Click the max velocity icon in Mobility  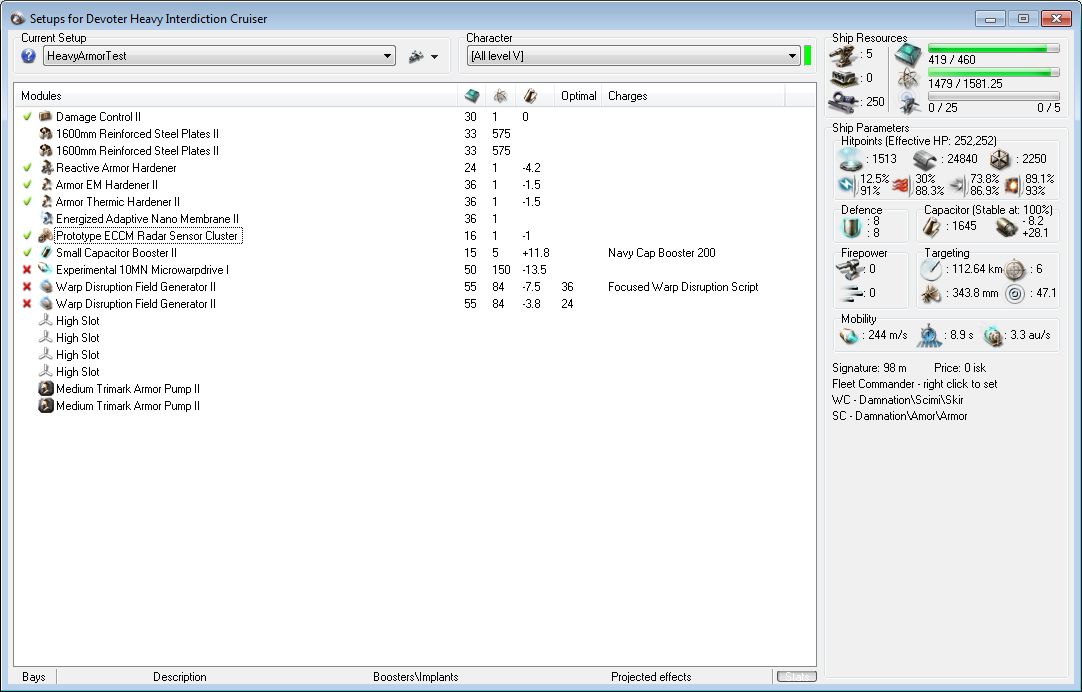[849, 336]
